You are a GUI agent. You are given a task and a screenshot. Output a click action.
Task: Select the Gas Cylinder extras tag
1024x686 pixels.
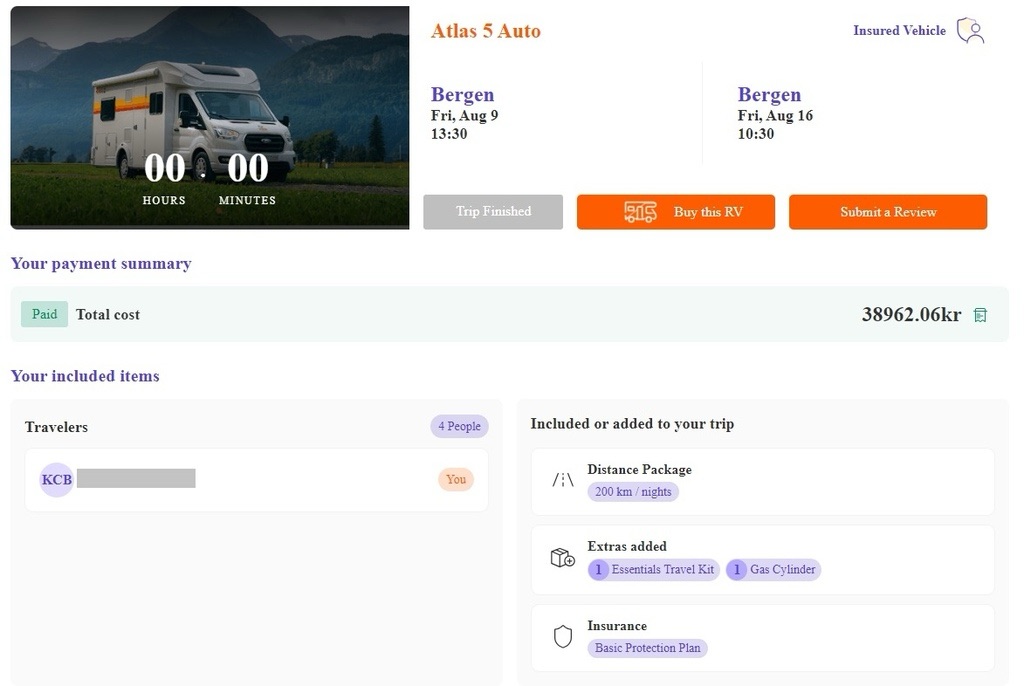point(773,570)
